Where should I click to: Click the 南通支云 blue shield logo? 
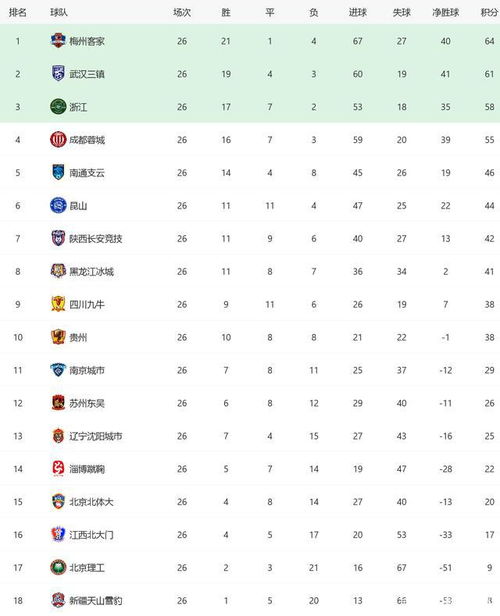click(x=58, y=172)
